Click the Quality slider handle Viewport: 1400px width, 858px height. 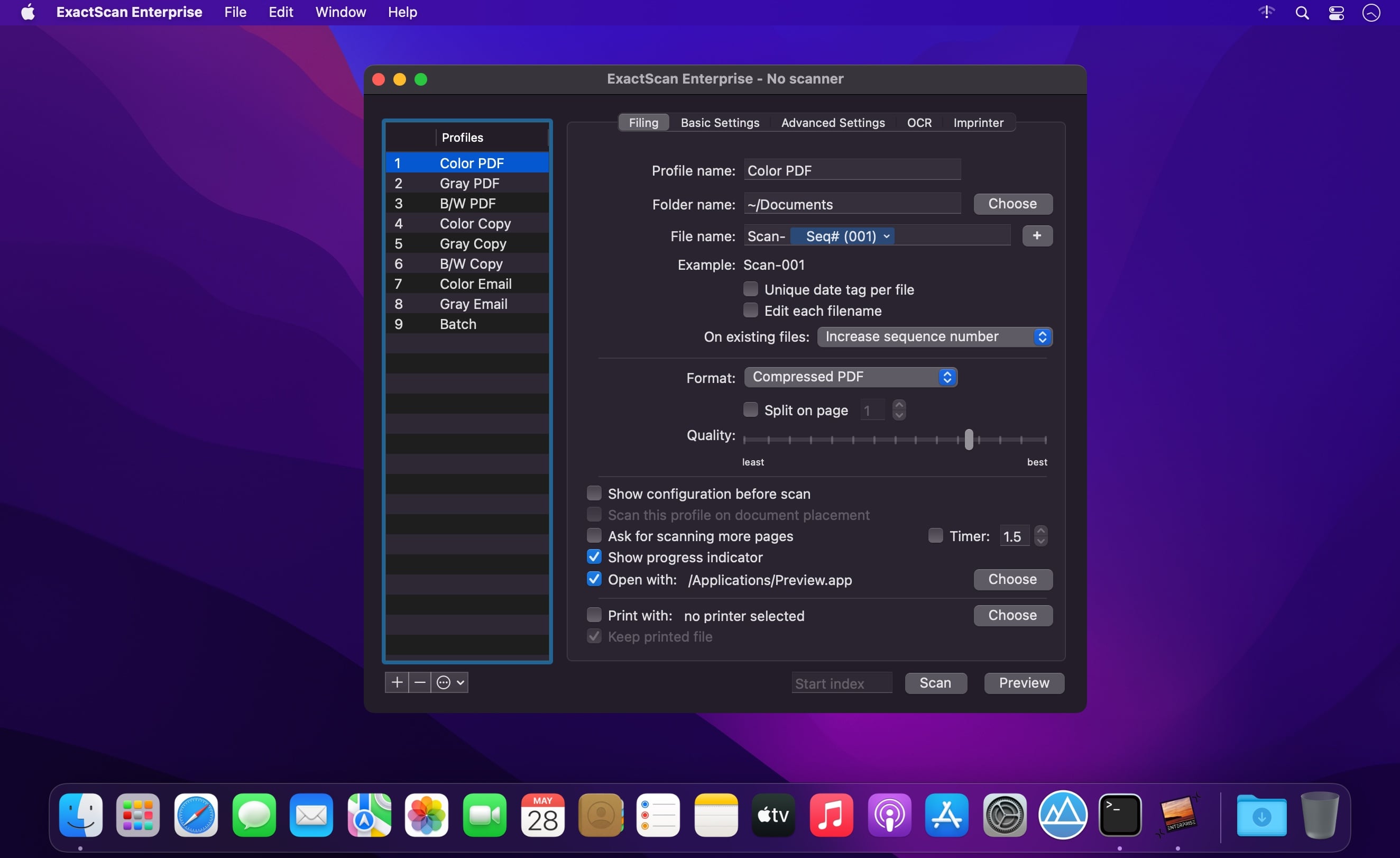969,439
